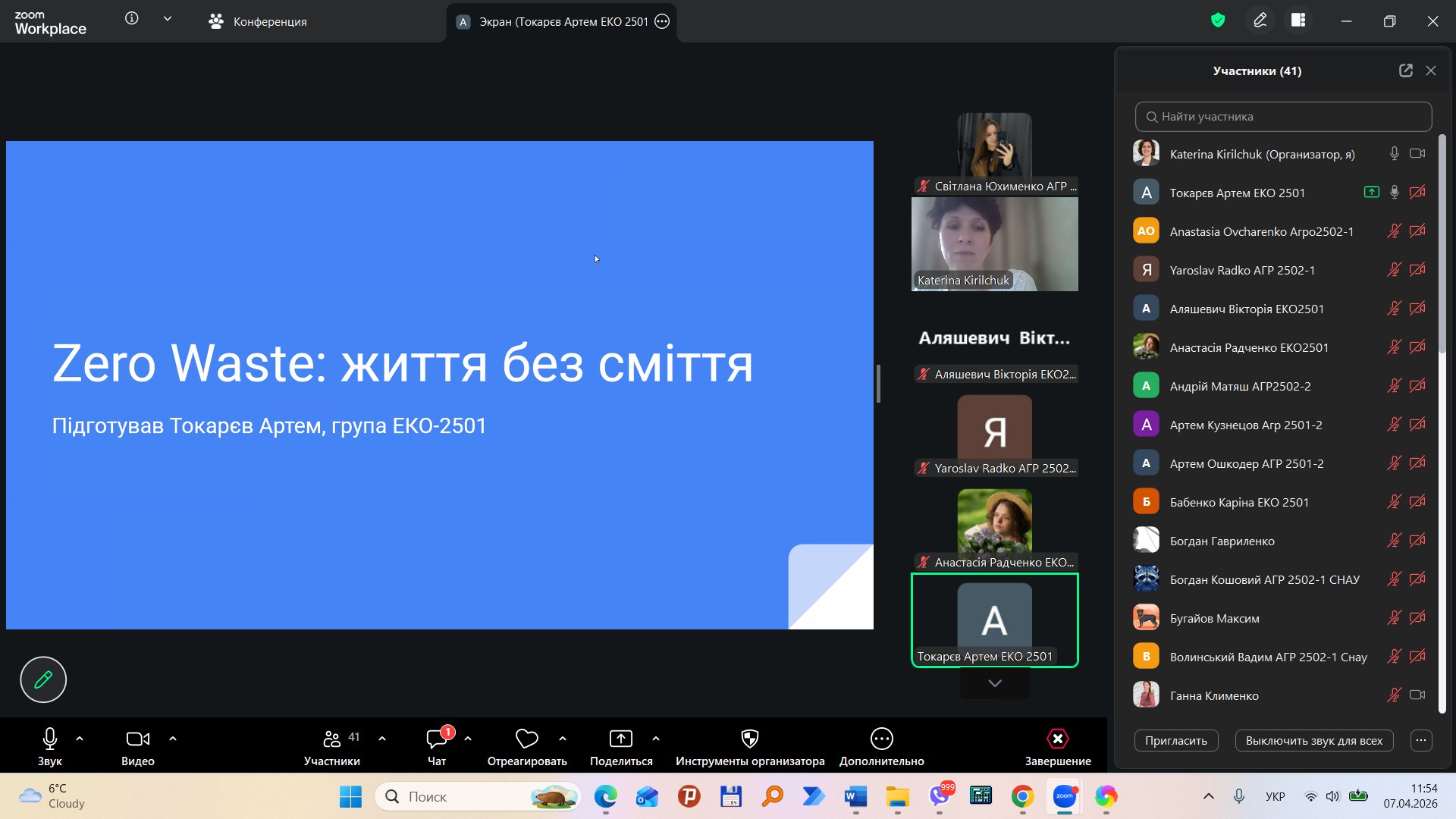Screen dimensions: 1456x819
Task: Open the Chat panel icon
Action: coord(437,739)
